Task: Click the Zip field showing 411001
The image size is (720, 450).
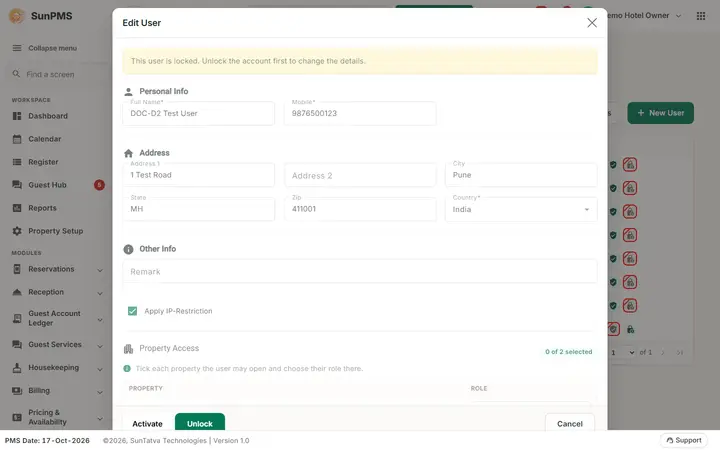Action: tap(360, 209)
